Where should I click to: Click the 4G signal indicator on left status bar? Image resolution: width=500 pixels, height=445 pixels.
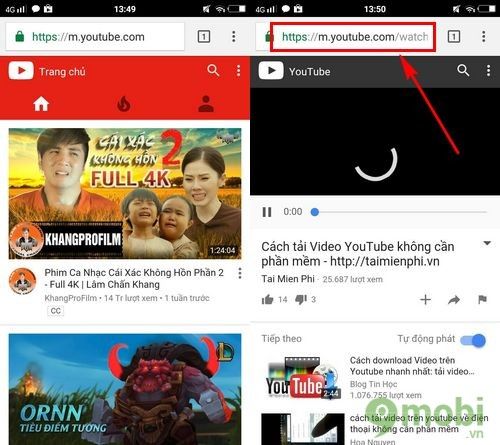[15, 9]
